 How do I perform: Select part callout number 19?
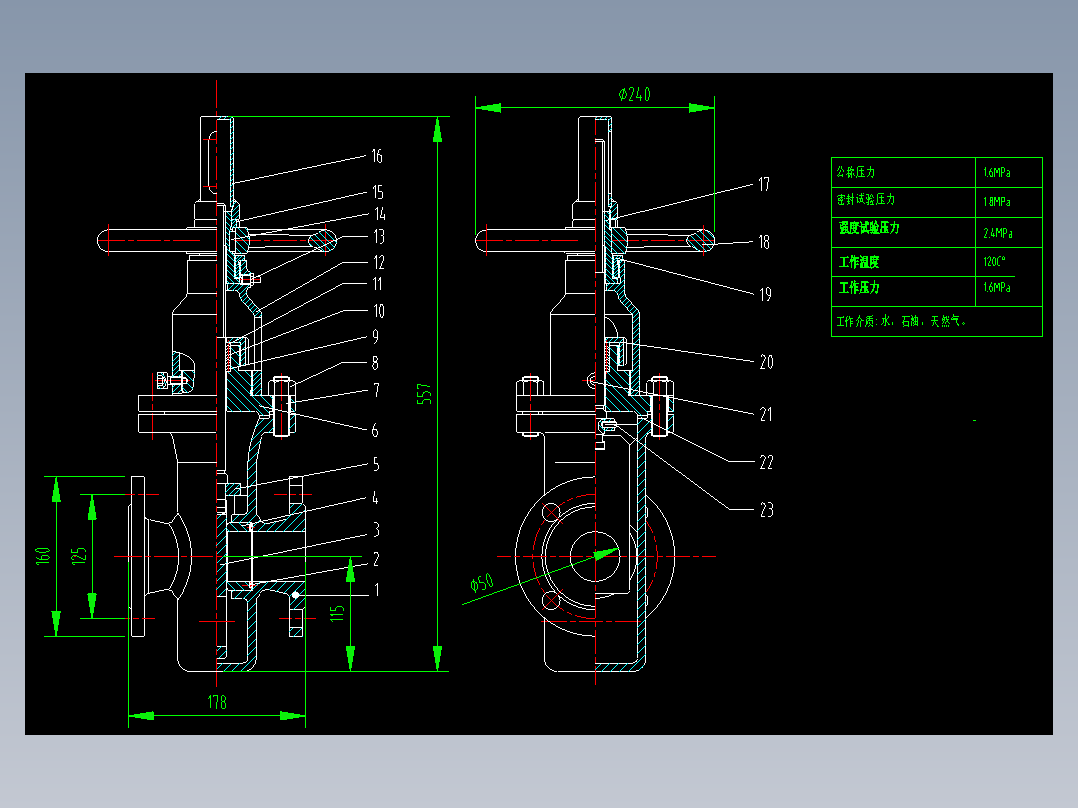(x=765, y=294)
